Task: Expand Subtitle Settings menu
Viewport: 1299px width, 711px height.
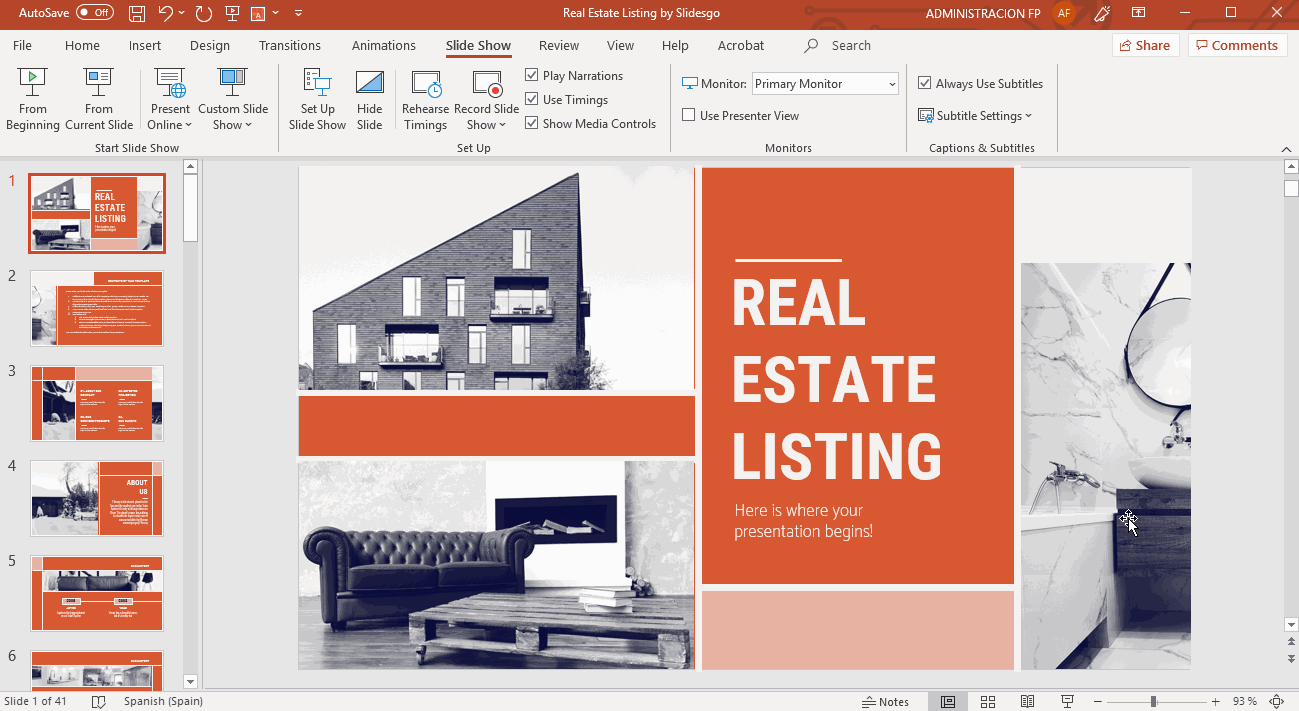Action: click(x=975, y=116)
